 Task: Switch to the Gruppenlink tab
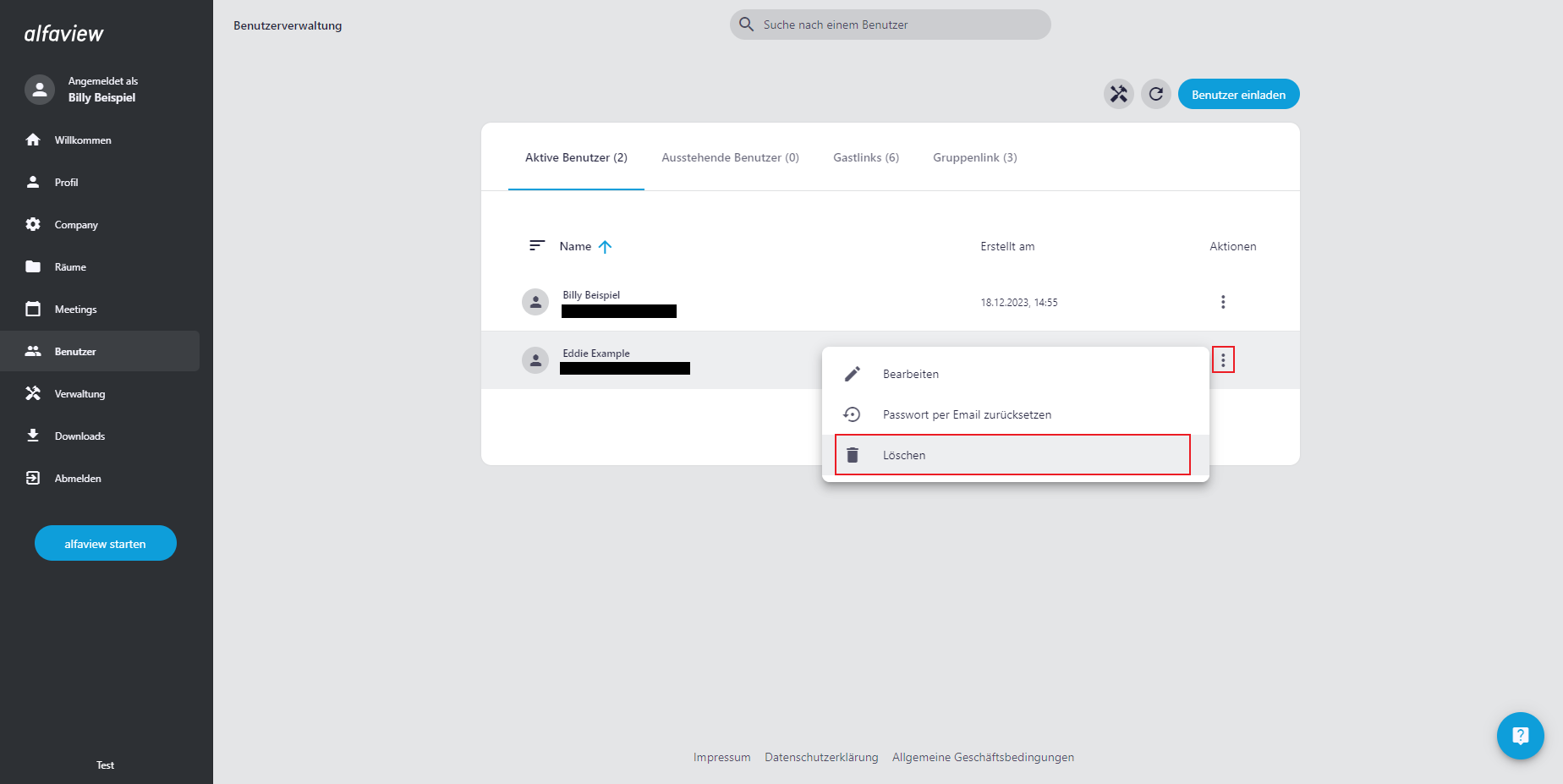click(x=974, y=157)
